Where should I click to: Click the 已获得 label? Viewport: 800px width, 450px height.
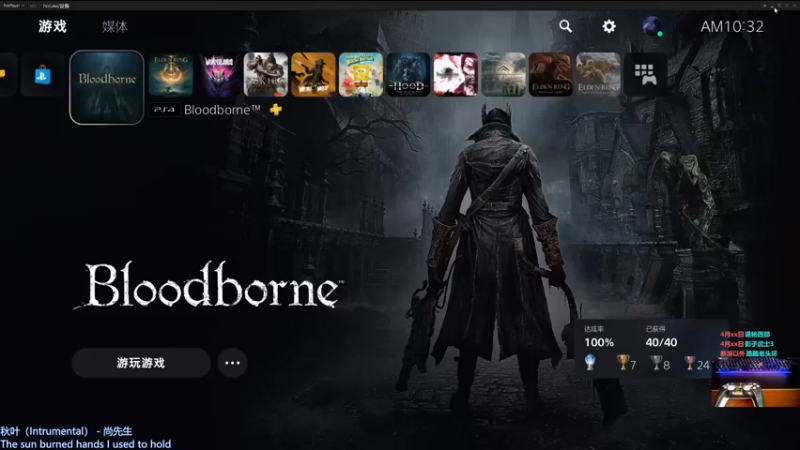(x=655, y=329)
